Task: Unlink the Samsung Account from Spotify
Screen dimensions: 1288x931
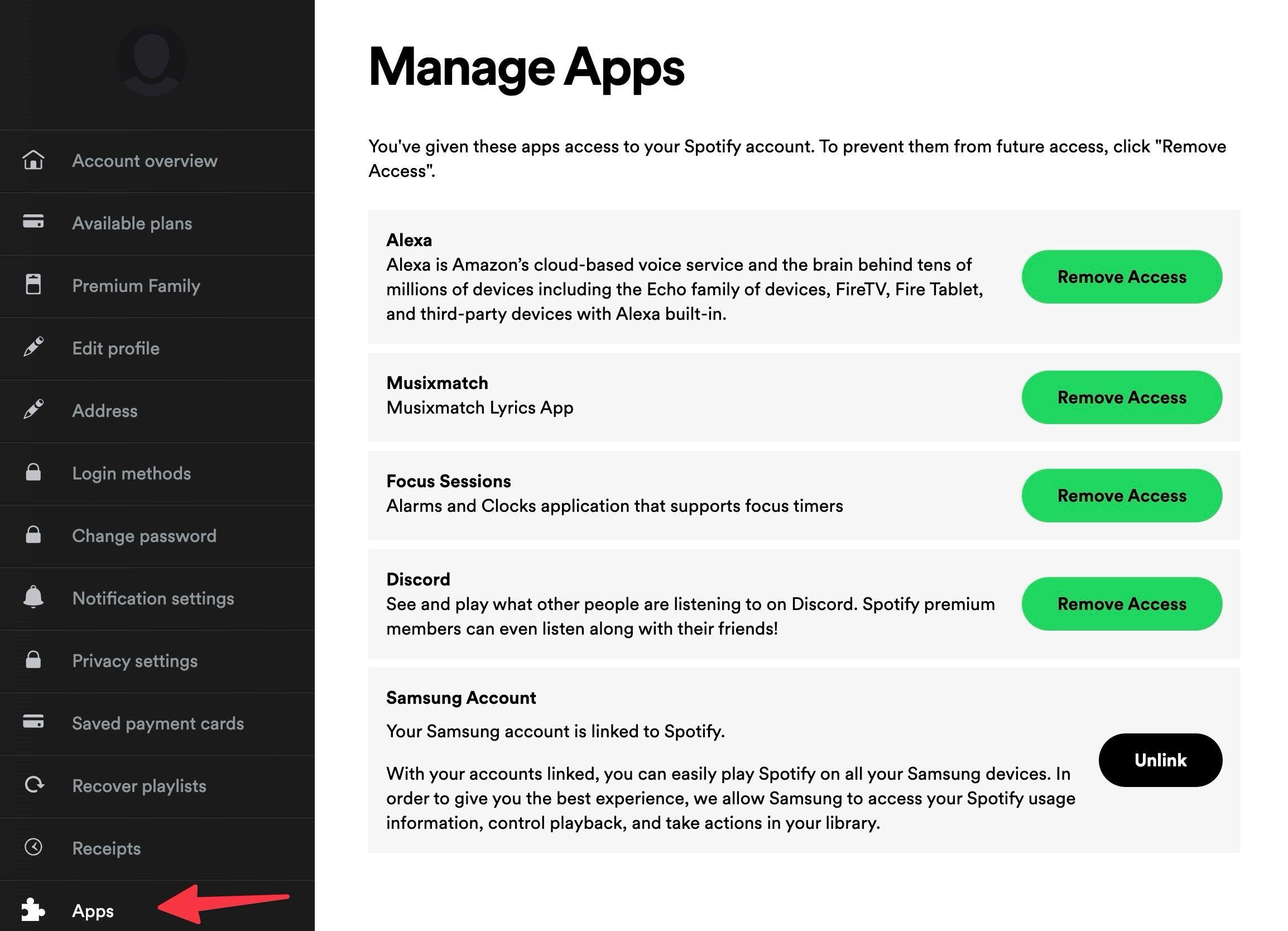Action: [x=1160, y=759]
